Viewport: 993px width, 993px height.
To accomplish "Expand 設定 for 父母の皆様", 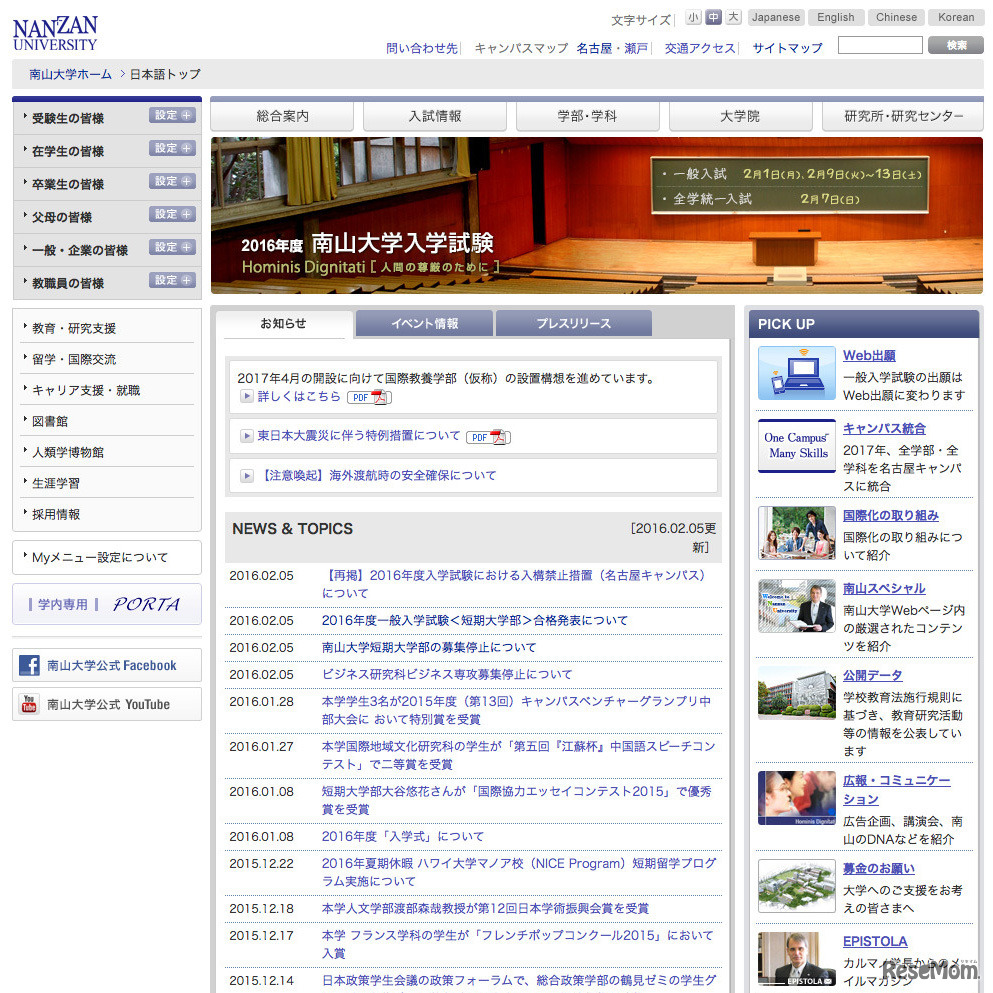I will tap(172, 214).
